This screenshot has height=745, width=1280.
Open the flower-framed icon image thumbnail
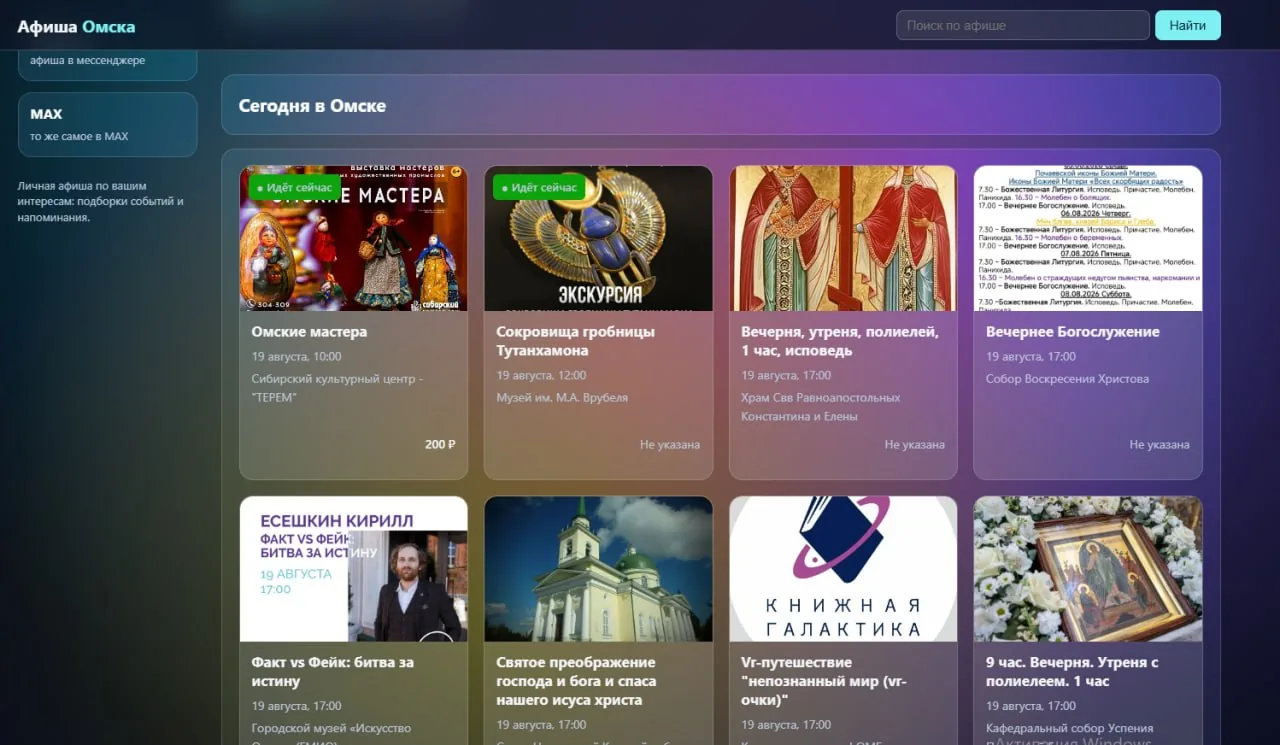tap(1088, 569)
